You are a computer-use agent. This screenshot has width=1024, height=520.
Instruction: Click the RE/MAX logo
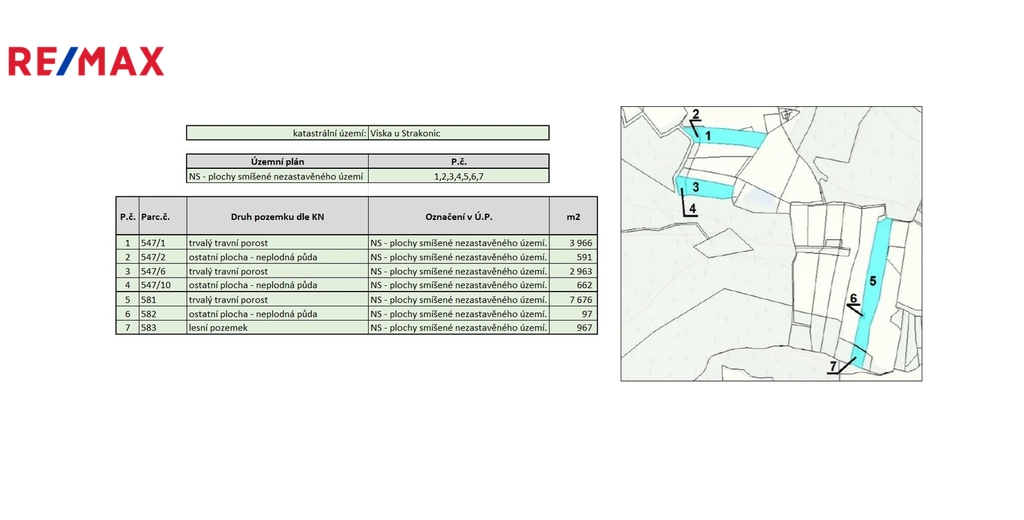86,62
